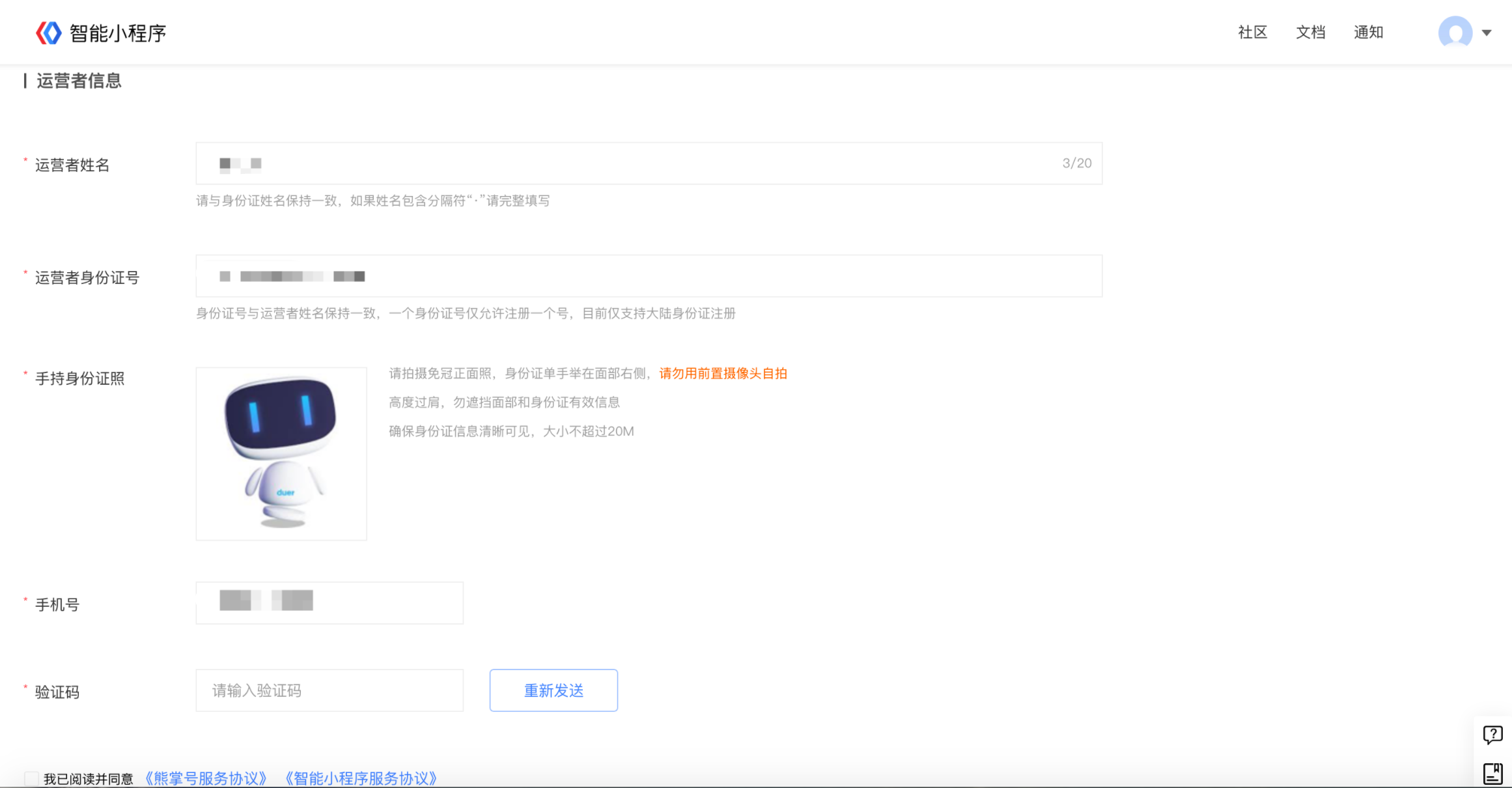Open the documentation book icon
Screen dimensions: 1512x788
click(1492, 774)
